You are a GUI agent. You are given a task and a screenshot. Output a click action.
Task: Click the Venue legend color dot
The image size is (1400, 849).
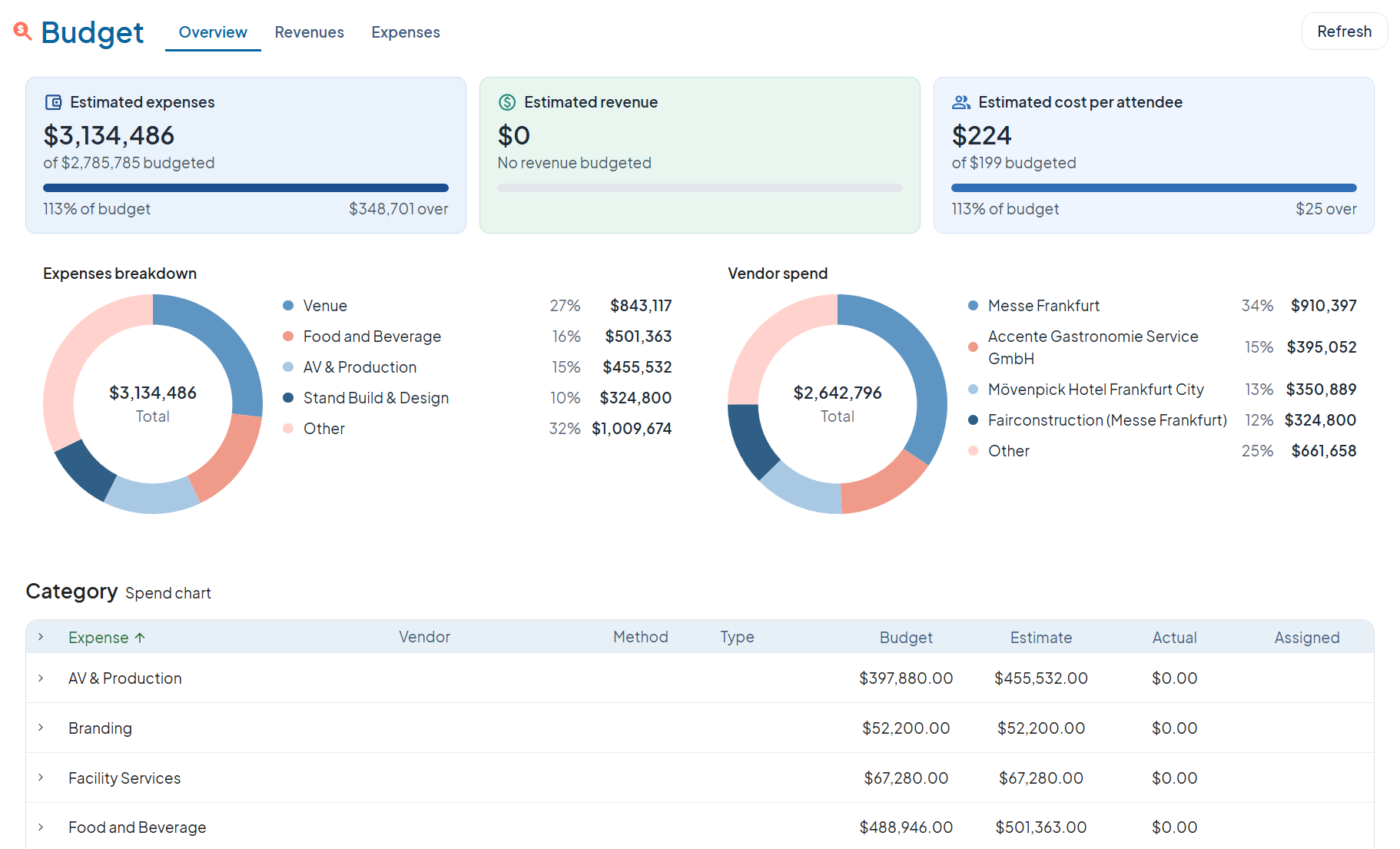point(288,306)
